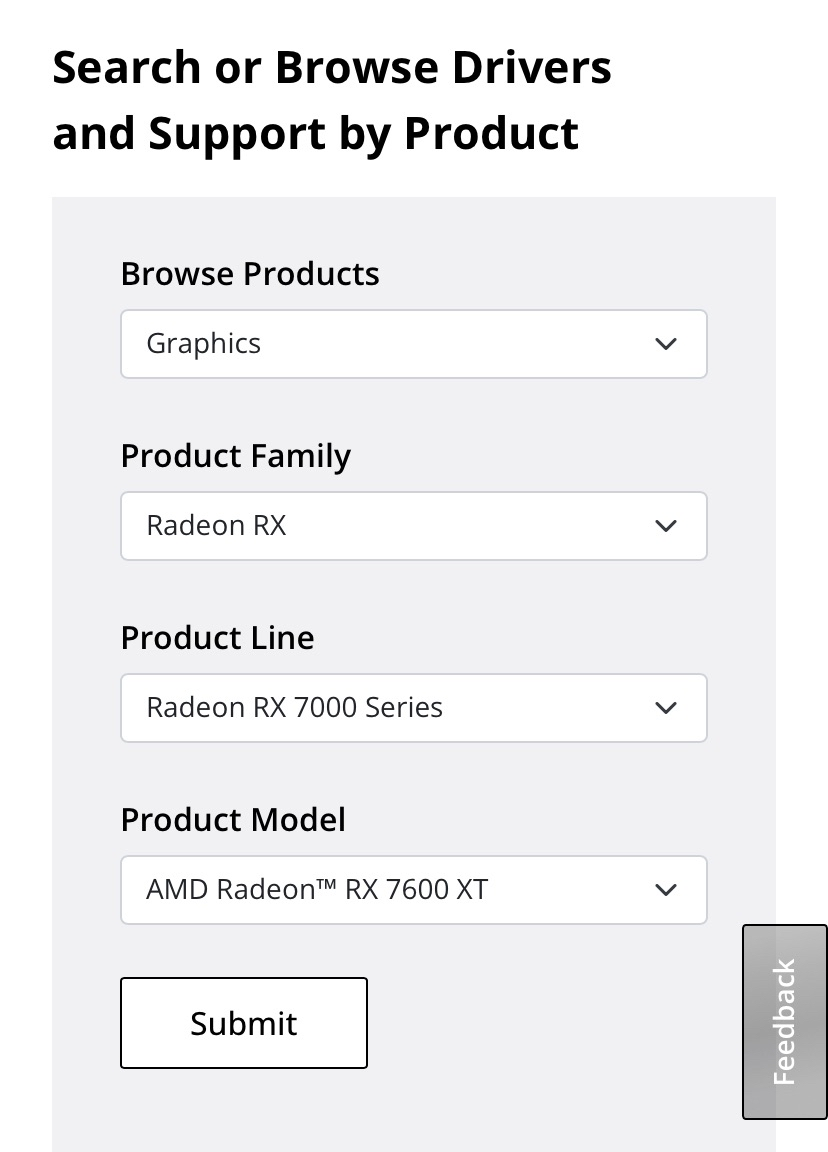This screenshot has height=1152, width=828.
Task: Click the AMD Radeon RX 7600 XT text
Action: 316,890
